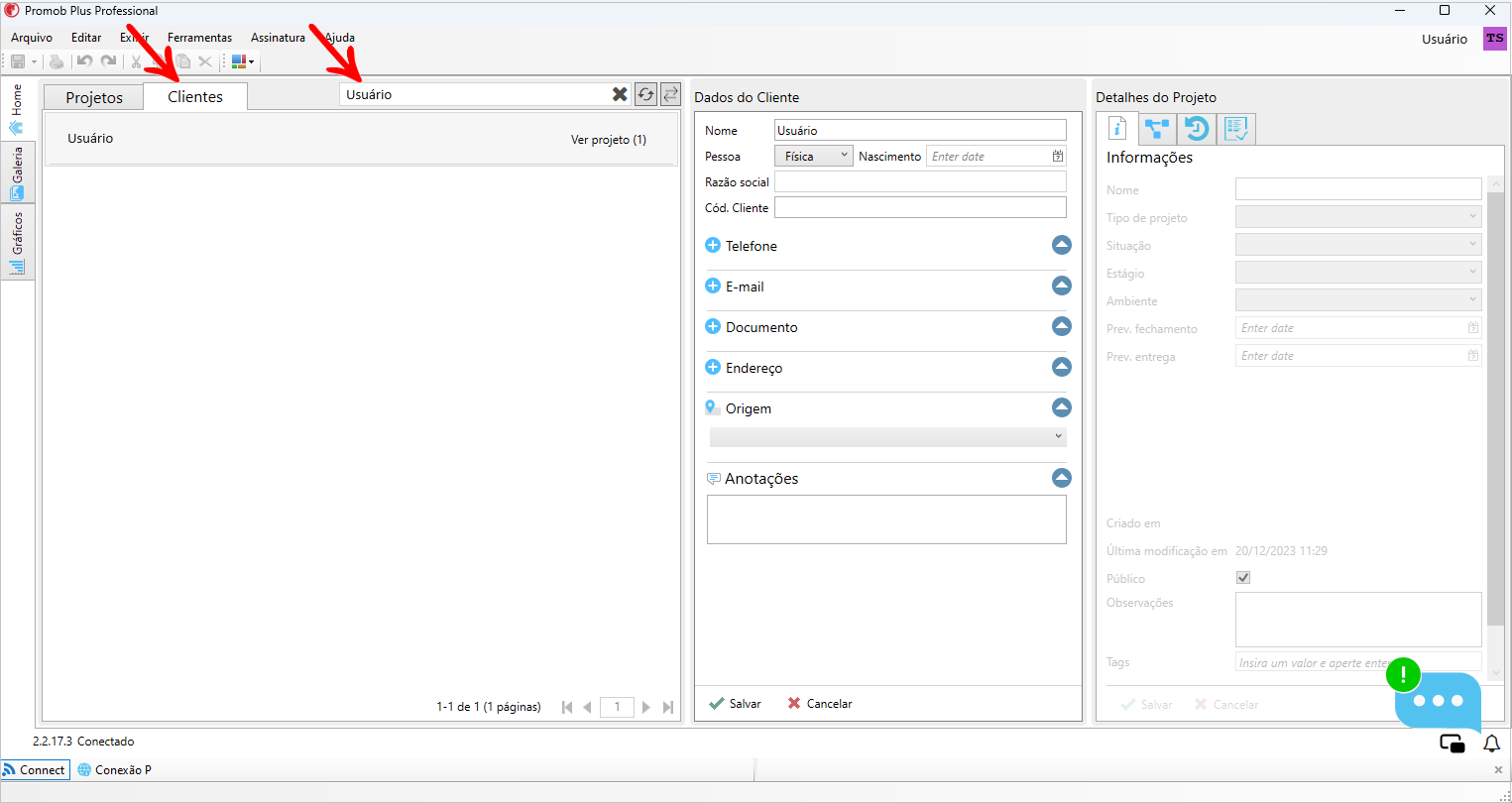Open the Galeria side tab
Screen dimensions: 1512x803
pos(17,173)
